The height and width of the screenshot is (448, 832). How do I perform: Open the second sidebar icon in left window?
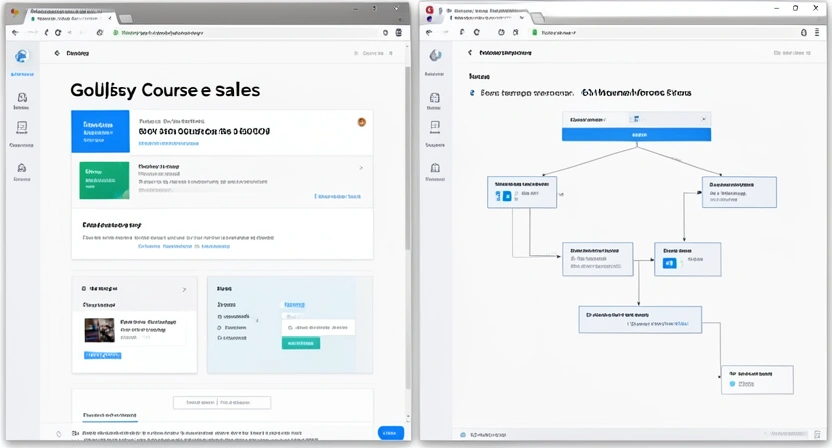coord(22,98)
